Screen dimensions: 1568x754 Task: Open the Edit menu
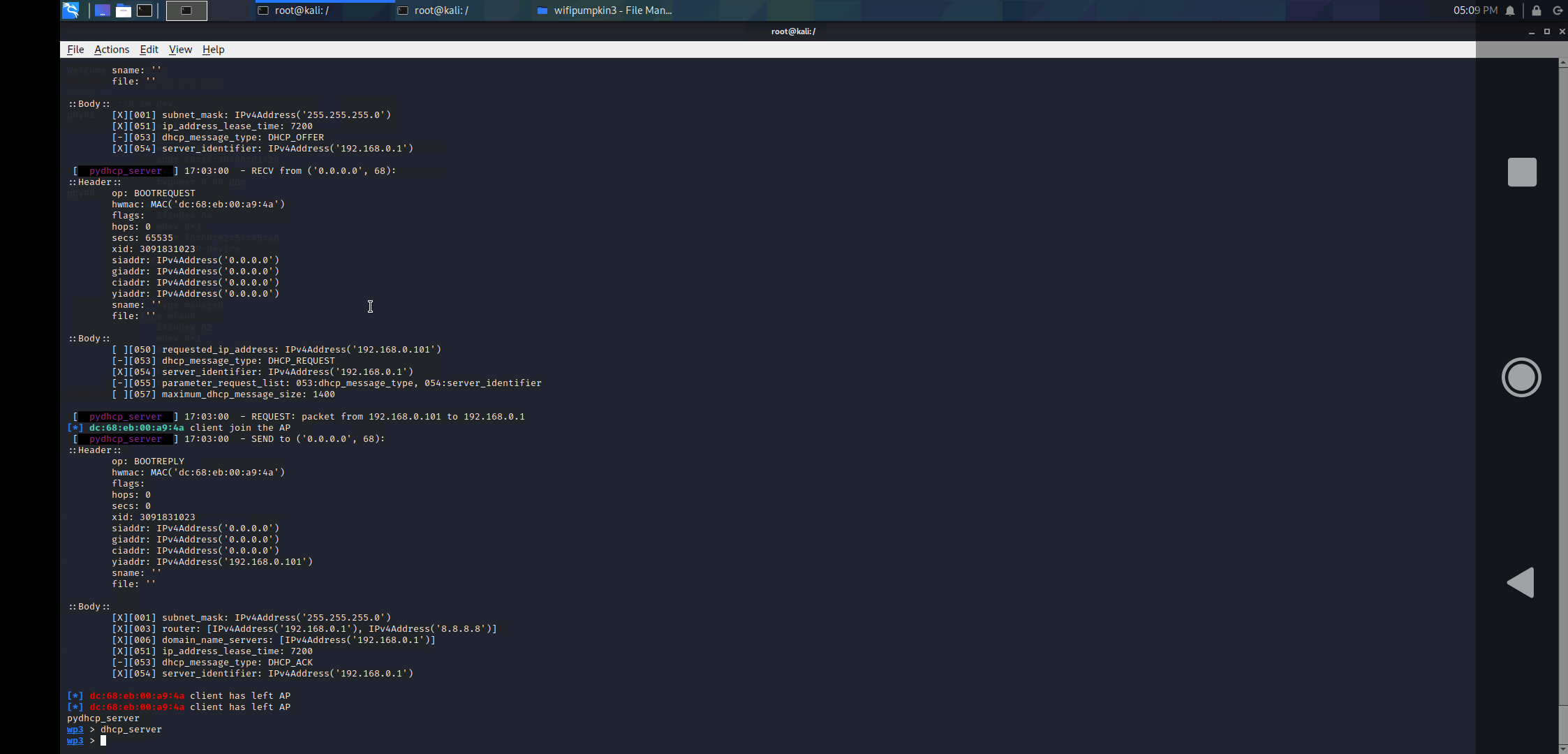point(149,50)
